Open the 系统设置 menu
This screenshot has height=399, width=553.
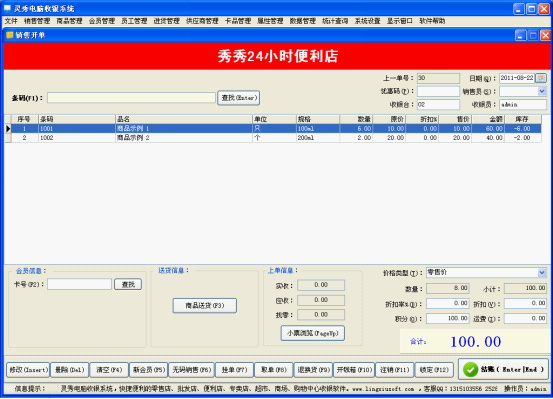[x=367, y=21]
